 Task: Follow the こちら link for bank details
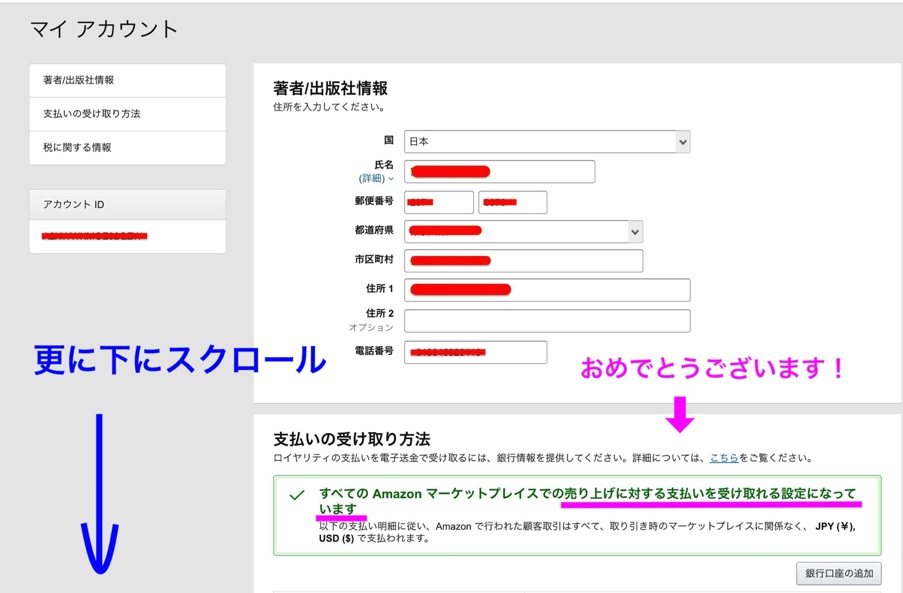pyautogui.click(x=724, y=458)
